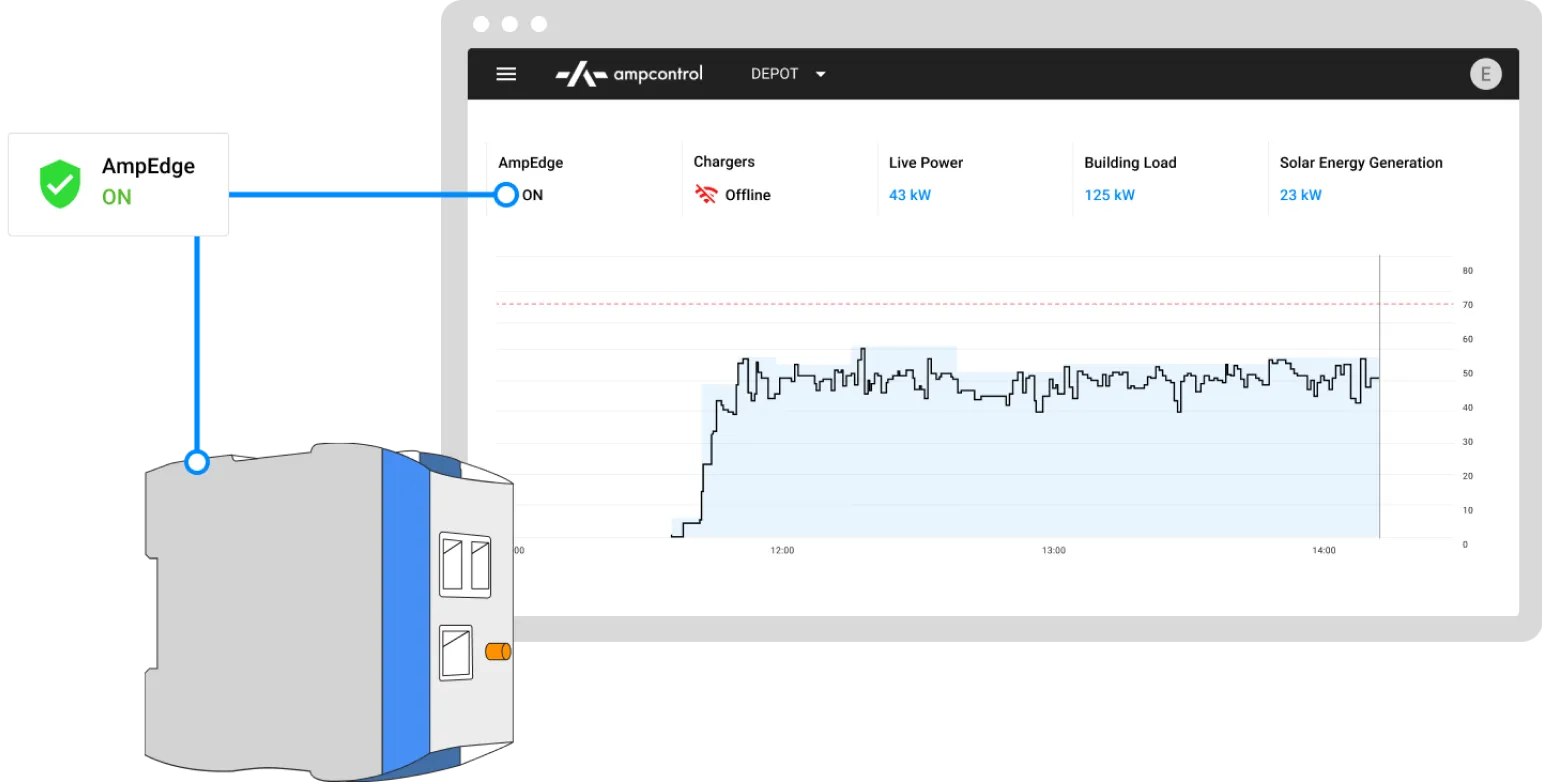Click the 70 value on chart axis
Viewport: 1542px width, 782px height.
[x=1467, y=304]
